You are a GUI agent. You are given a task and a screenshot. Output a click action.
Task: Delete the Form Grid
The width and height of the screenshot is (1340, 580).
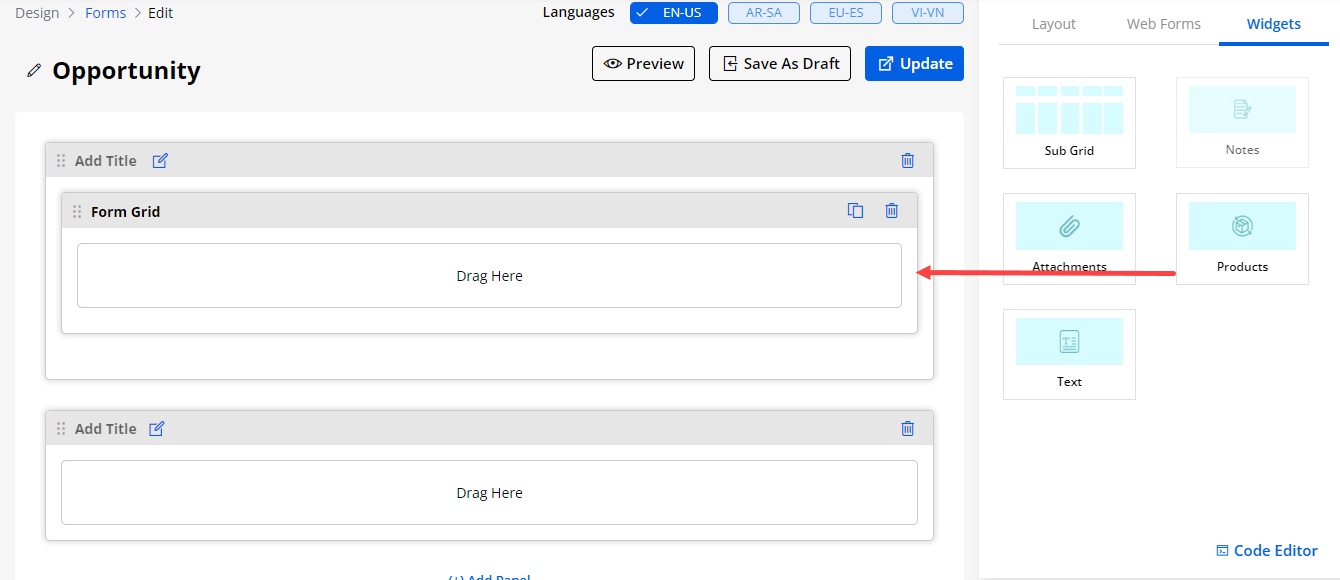pyautogui.click(x=891, y=211)
